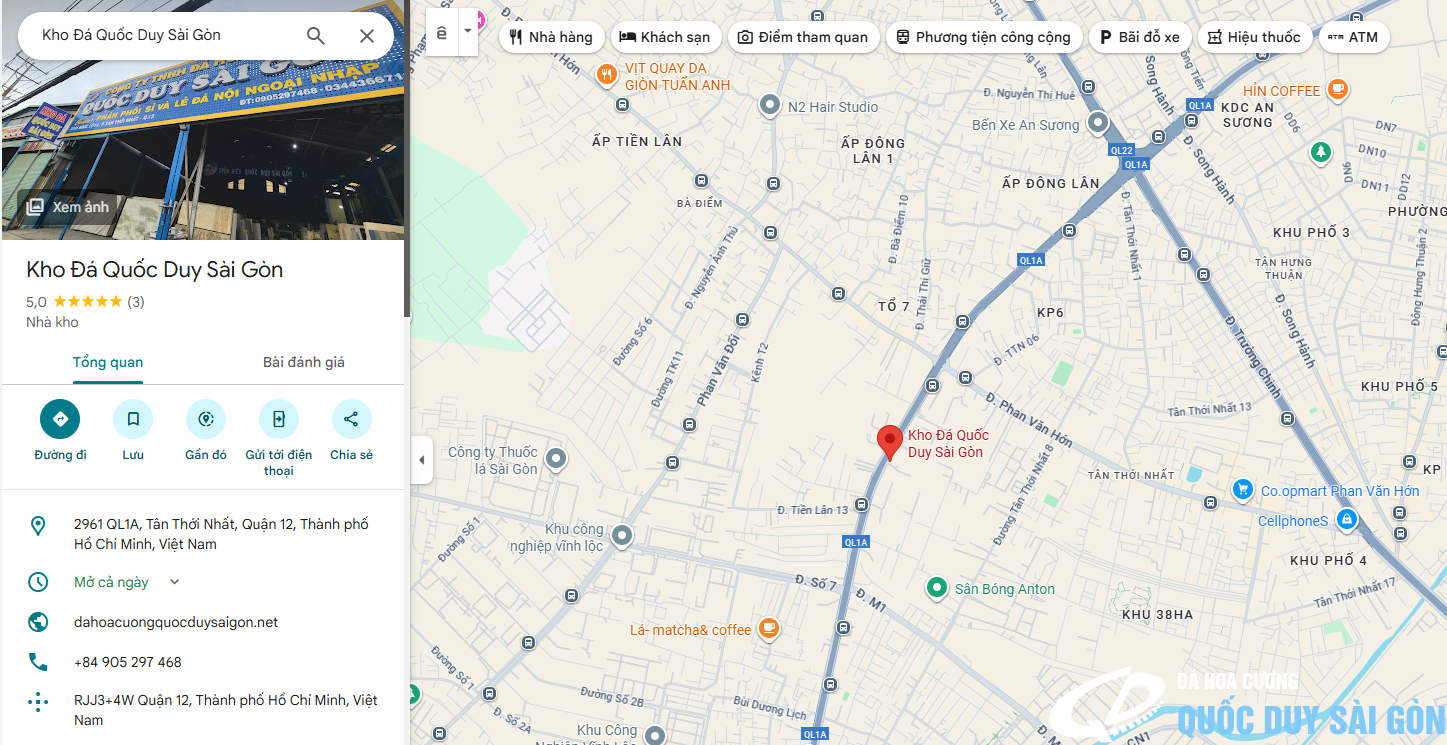The height and width of the screenshot is (745, 1447).
Task: Click the Co.opmart Phan Văn Hớn marker
Action: 1243,489
